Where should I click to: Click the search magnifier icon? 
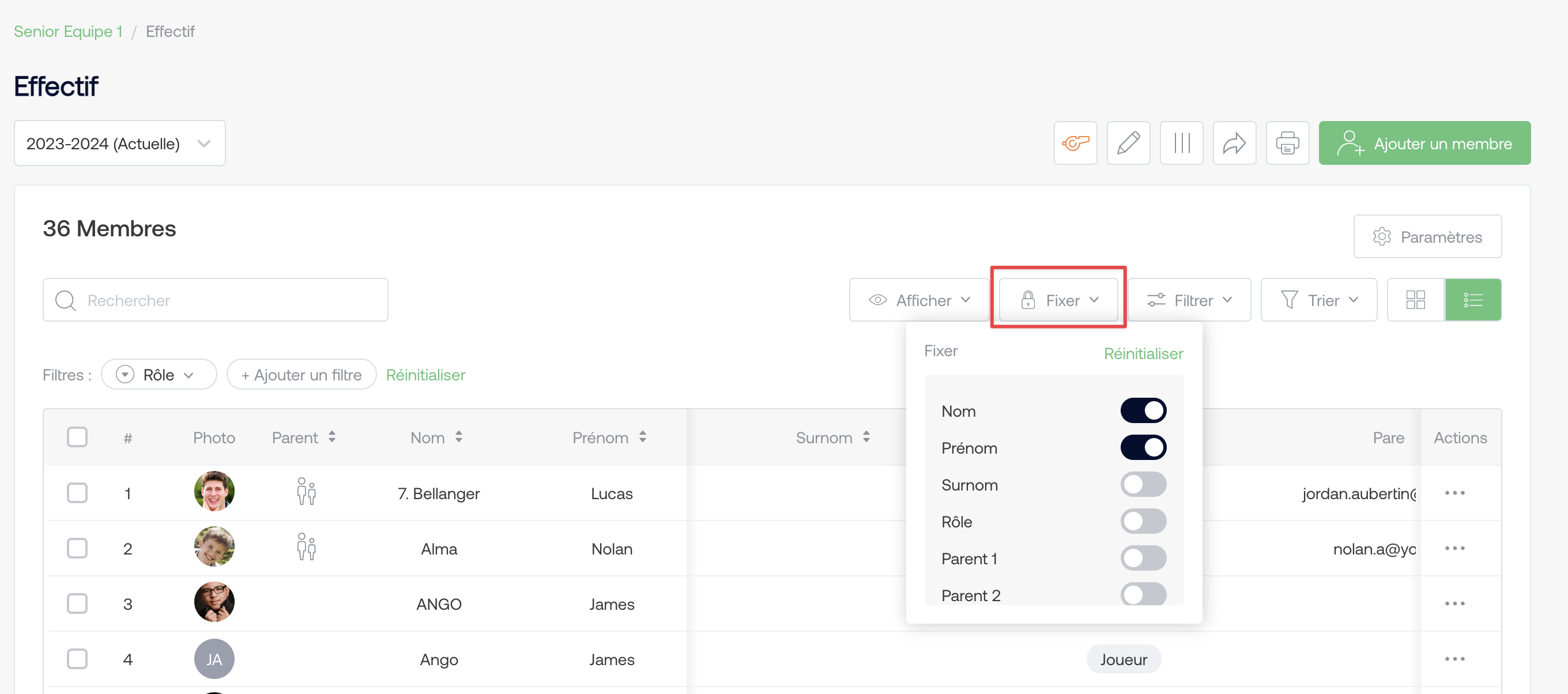(x=65, y=301)
